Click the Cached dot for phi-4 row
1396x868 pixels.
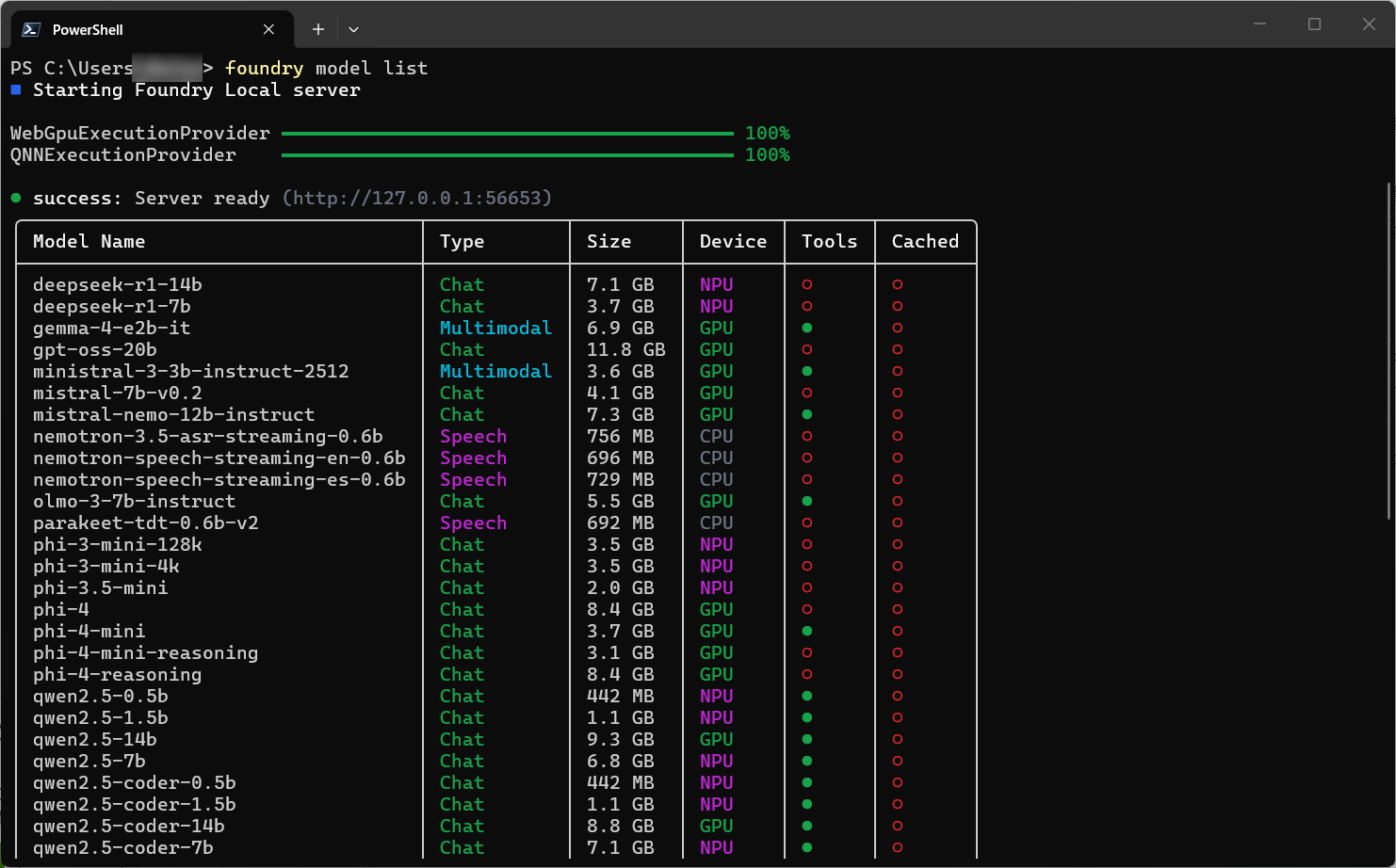click(x=898, y=609)
